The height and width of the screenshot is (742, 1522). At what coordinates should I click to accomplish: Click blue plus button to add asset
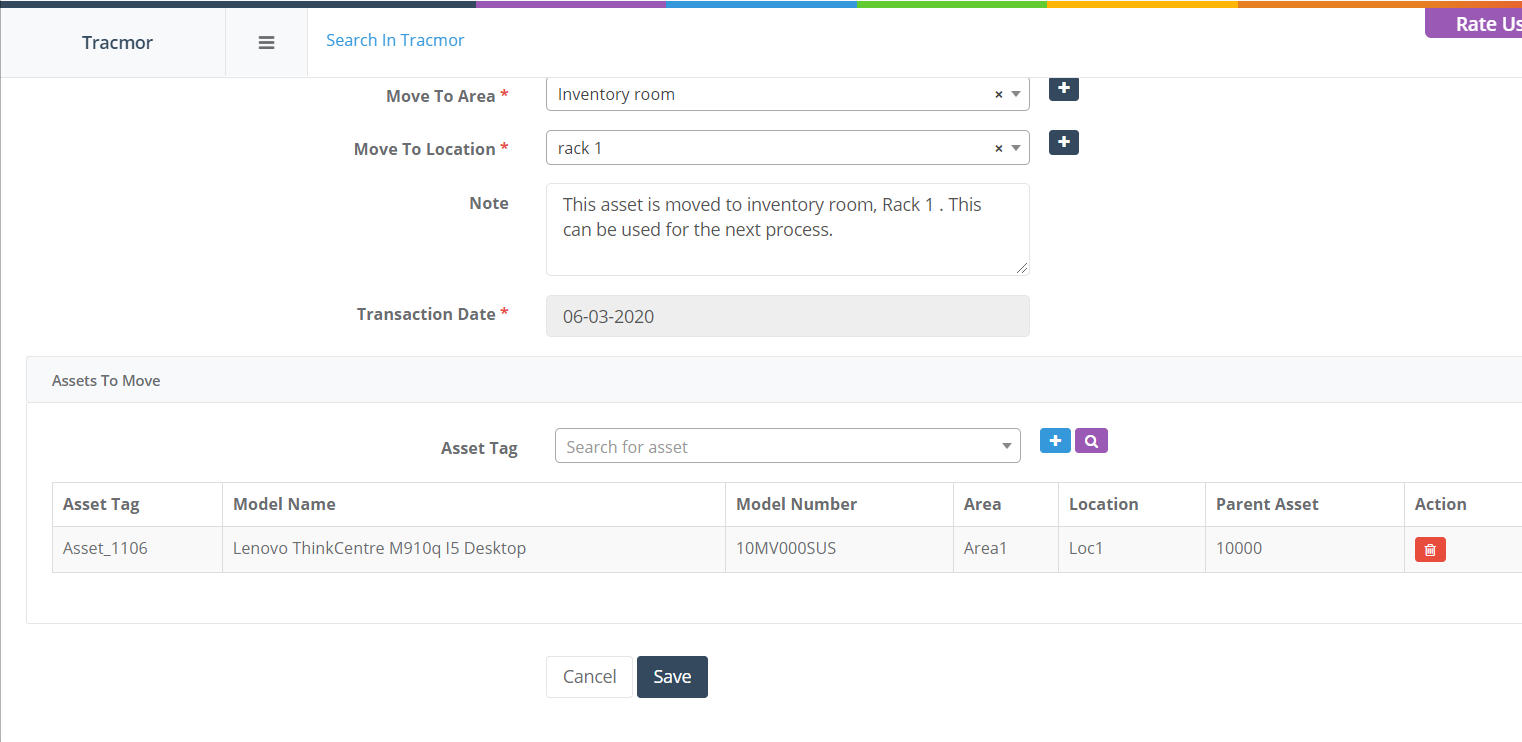[x=1055, y=441]
